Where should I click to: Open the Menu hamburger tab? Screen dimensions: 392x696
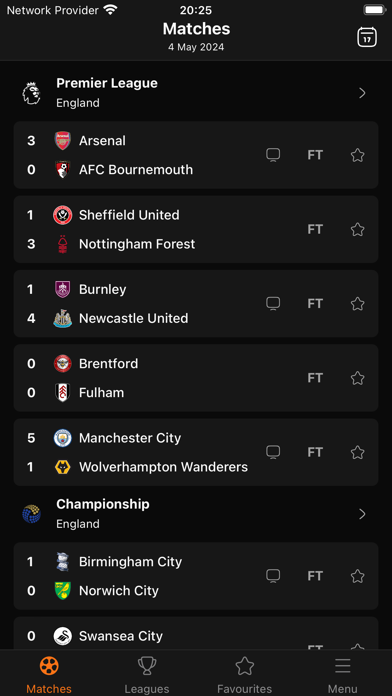coord(343,675)
